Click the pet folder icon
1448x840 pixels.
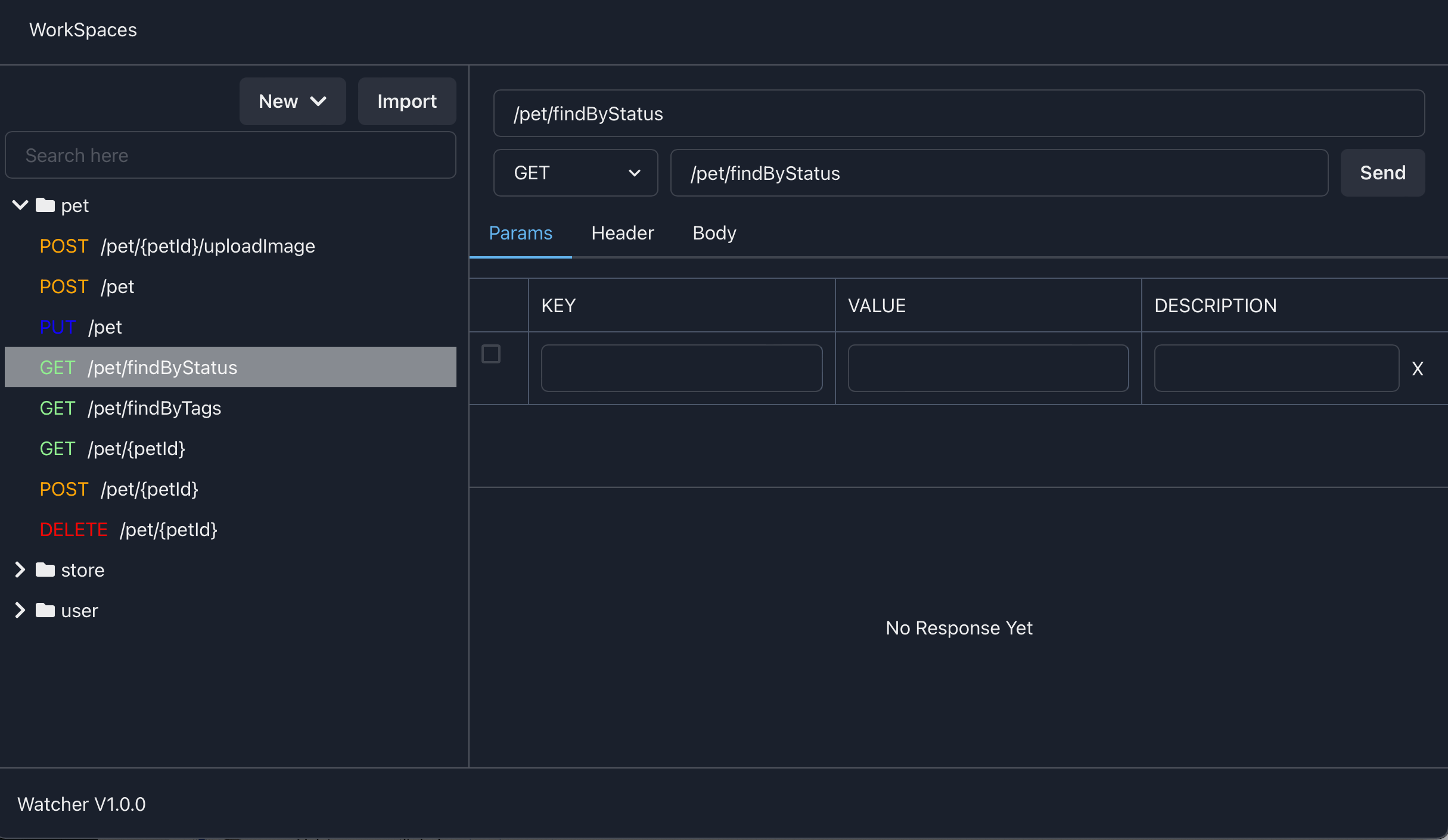point(45,206)
